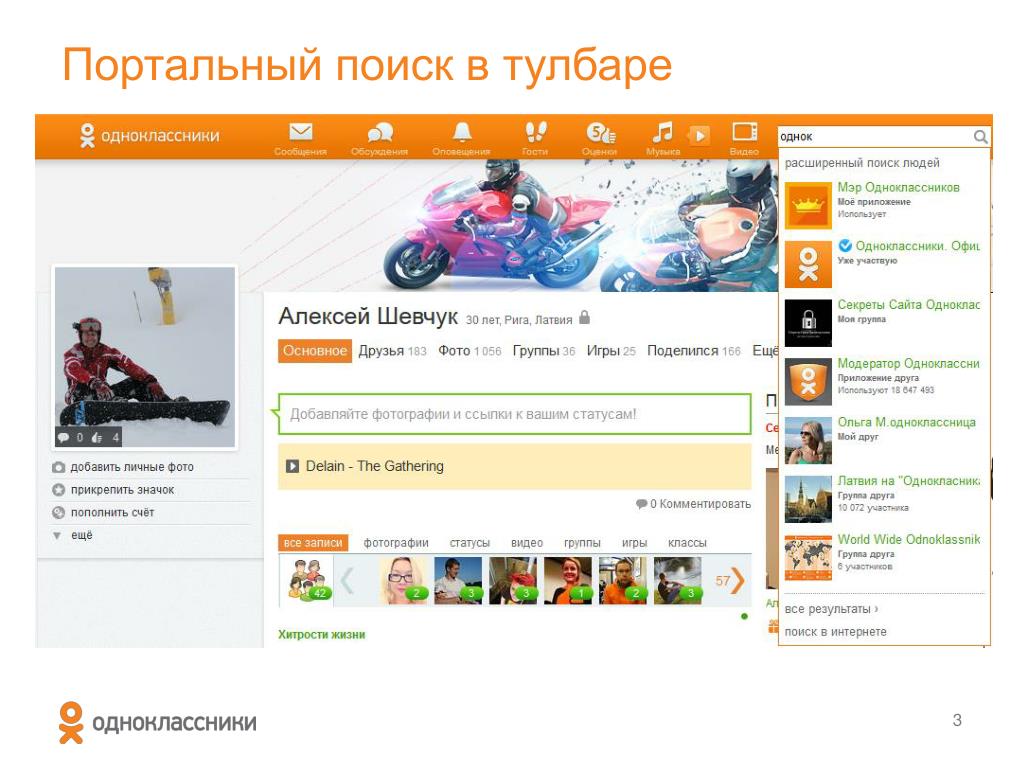The image size is (1024, 768).
Task: Click the thumbs-up count on profile photo
Action: click(x=105, y=438)
